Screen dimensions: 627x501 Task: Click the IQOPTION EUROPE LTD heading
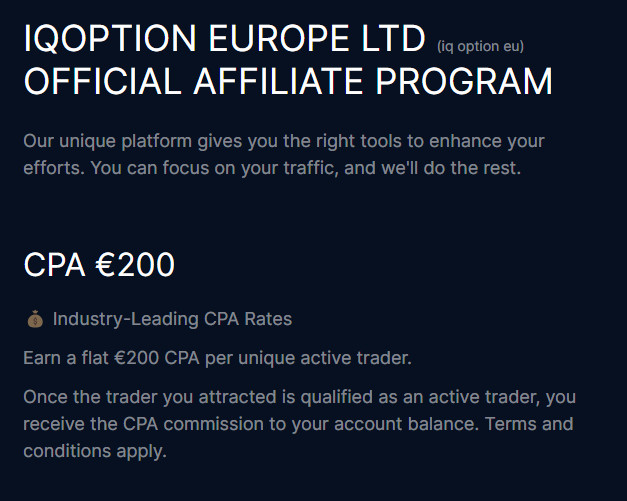click(x=225, y=40)
